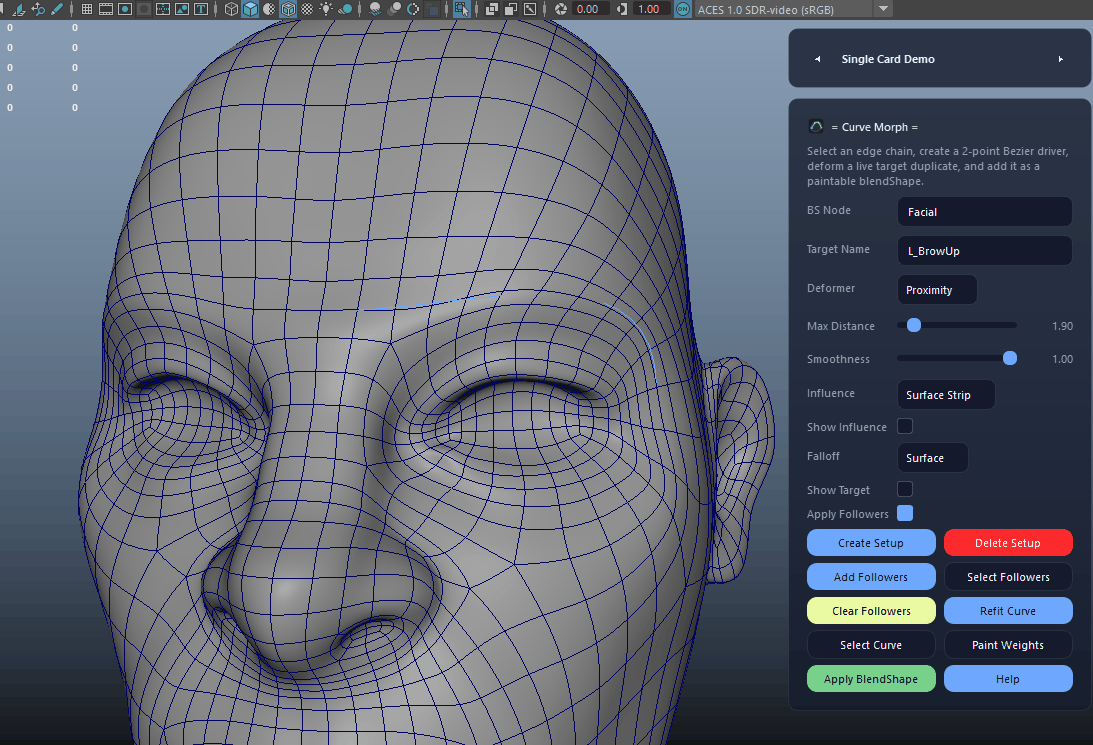Click the Max Distance slider handle
Image resolution: width=1093 pixels, height=745 pixels.
click(x=914, y=325)
